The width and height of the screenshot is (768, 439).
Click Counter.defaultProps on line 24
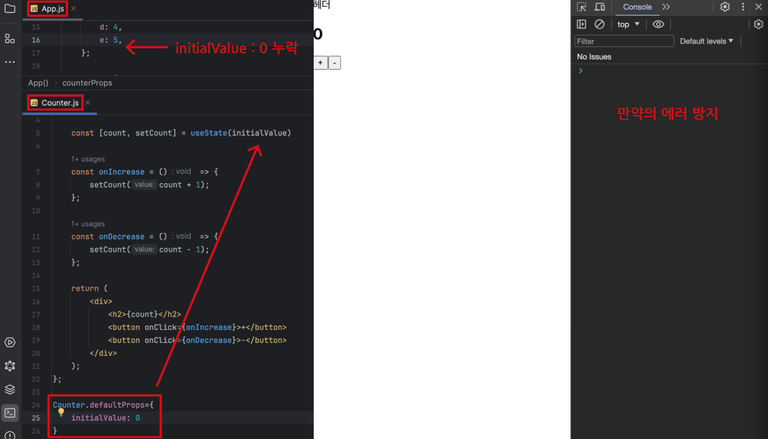[98, 405]
